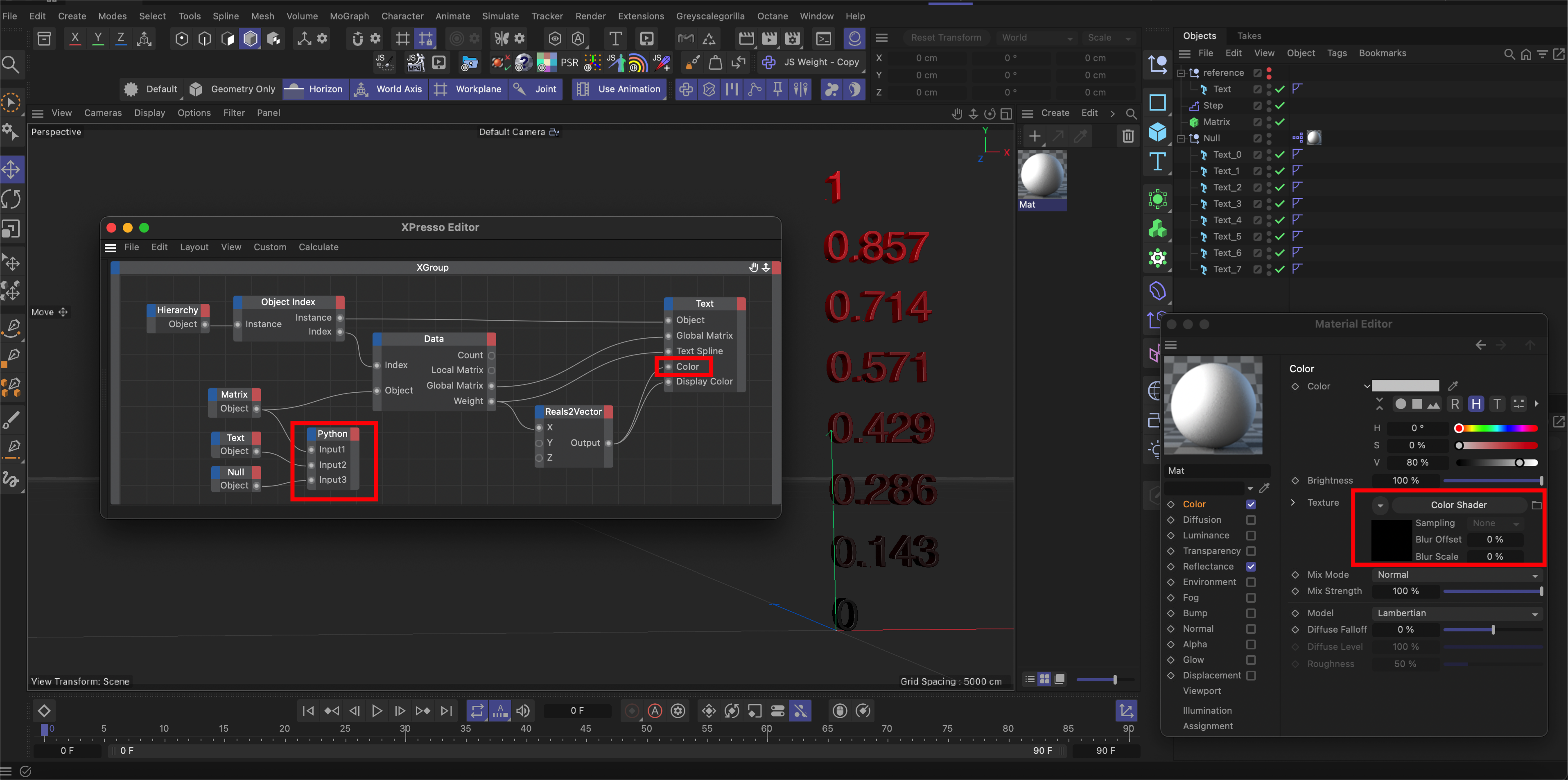Add new material with plus icon
The width and height of the screenshot is (1568, 780).
coord(1035,136)
